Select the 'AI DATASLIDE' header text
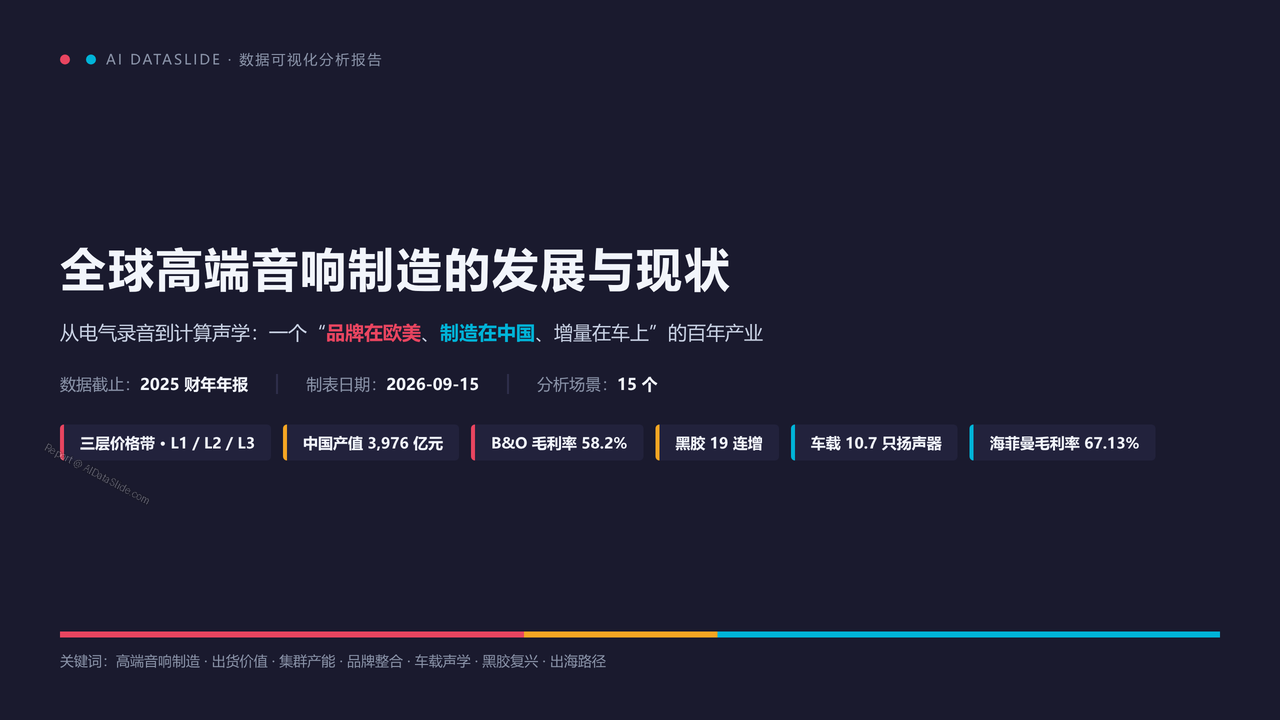The height and width of the screenshot is (720, 1280). click(163, 60)
